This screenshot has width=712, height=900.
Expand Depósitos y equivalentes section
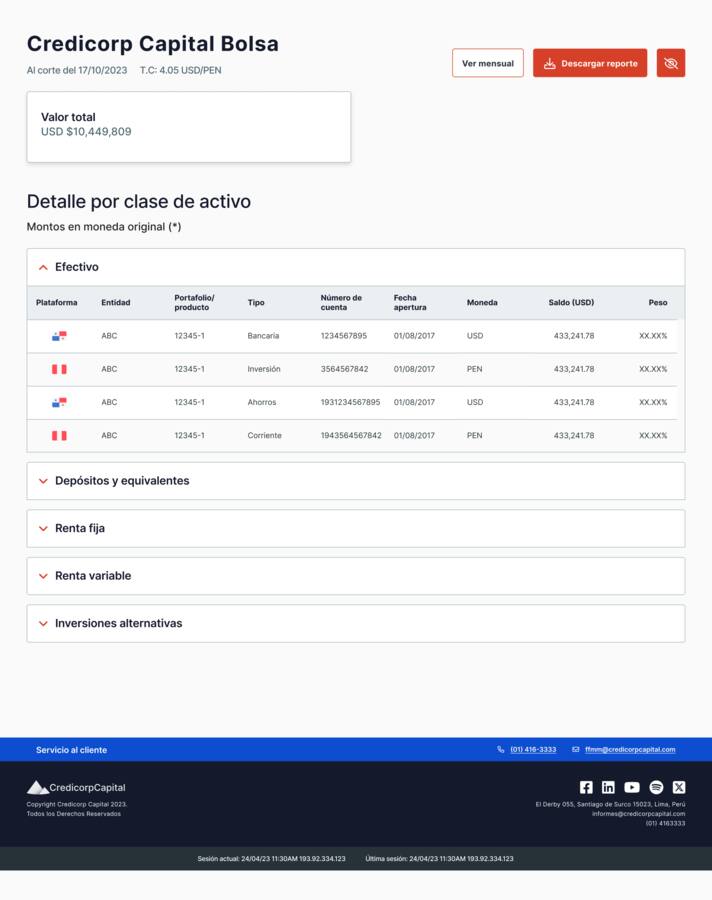[355, 481]
